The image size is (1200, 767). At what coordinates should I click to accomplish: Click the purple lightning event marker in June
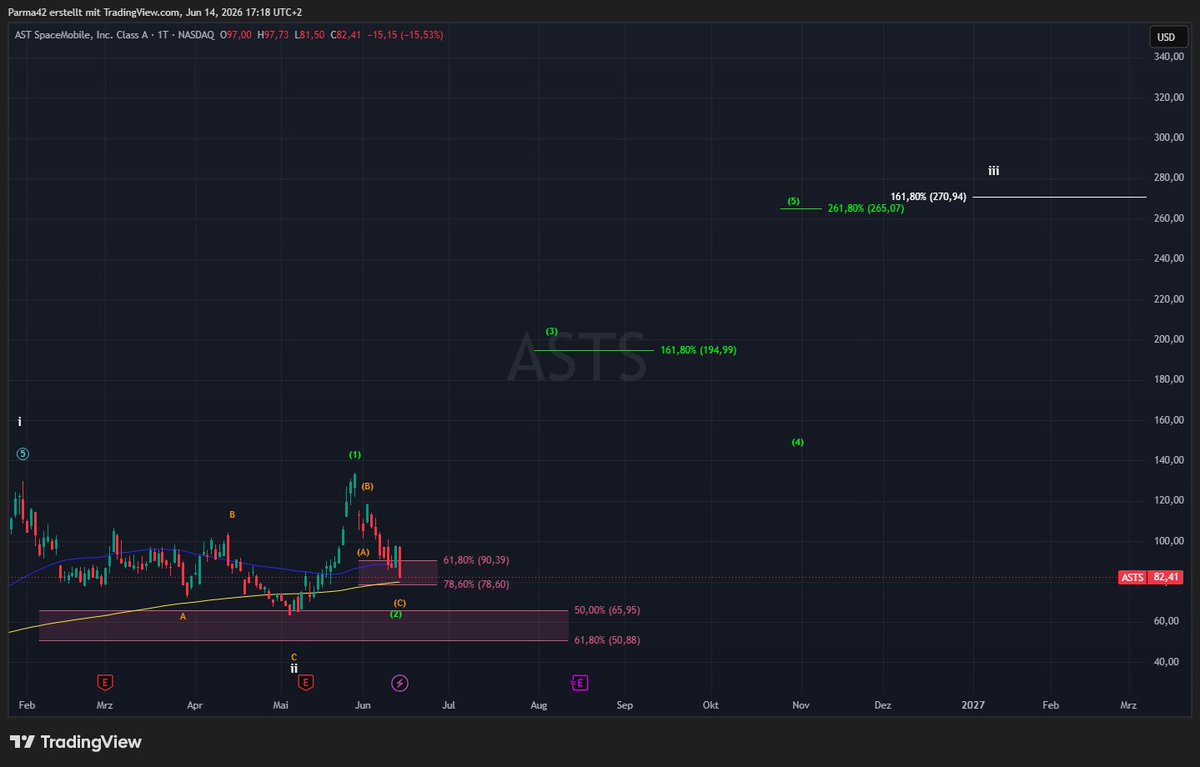pos(400,682)
